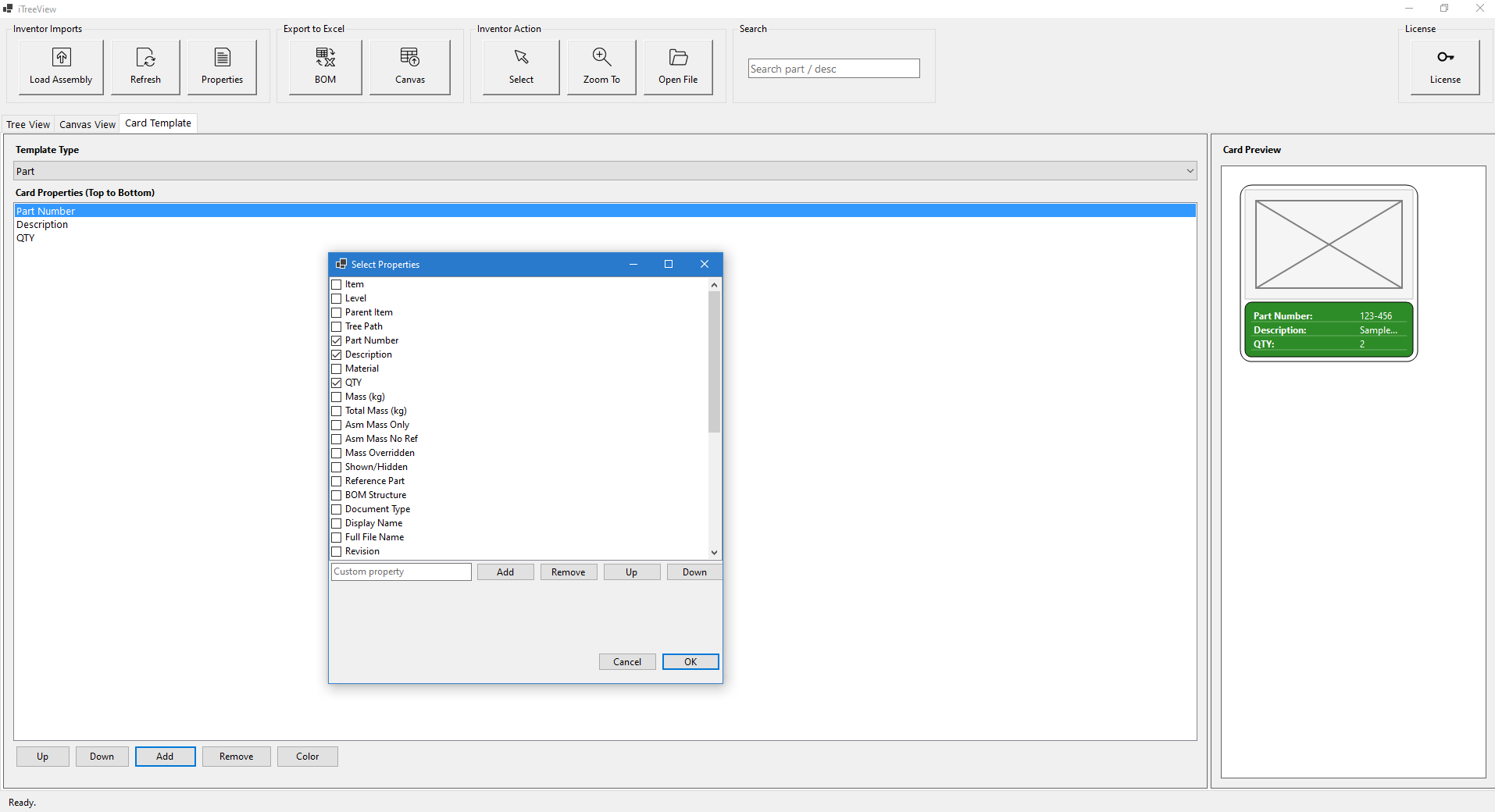Image resolution: width=1495 pixels, height=812 pixels.
Task: Cancel the Select Properties dialog
Action: pos(626,661)
